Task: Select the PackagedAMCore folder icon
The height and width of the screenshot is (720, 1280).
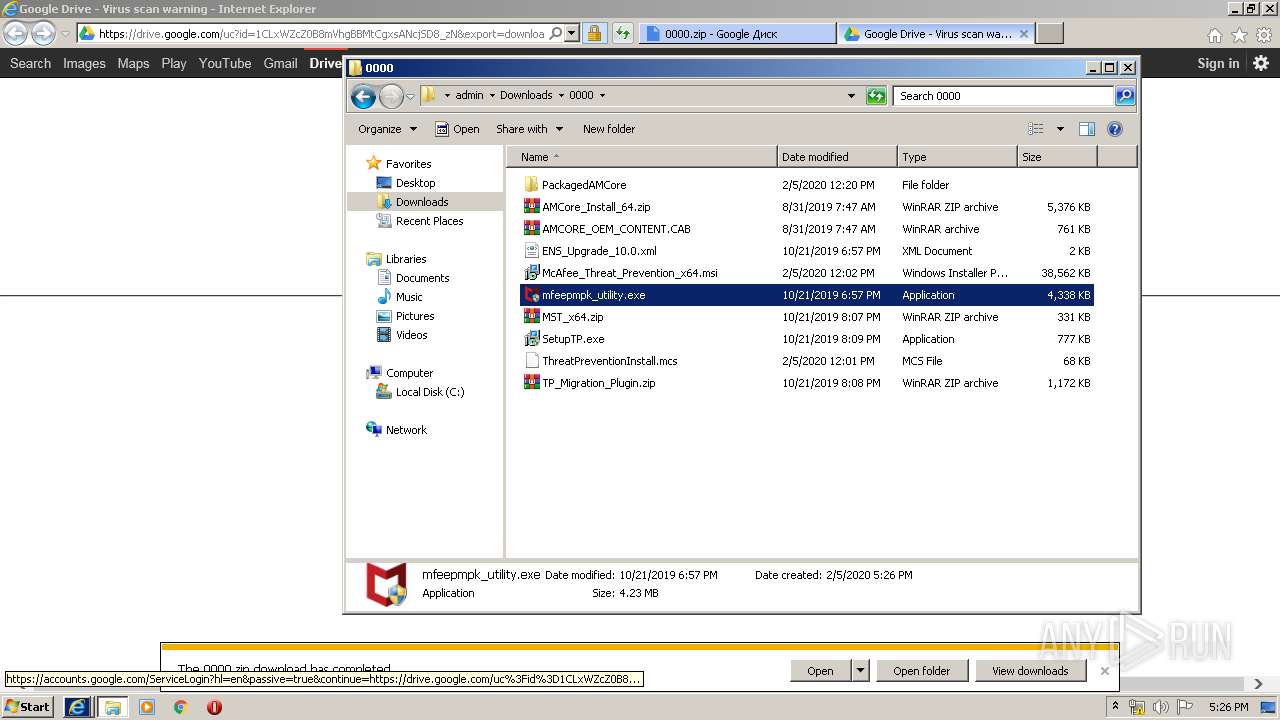Action: pyautogui.click(x=531, y=185)
